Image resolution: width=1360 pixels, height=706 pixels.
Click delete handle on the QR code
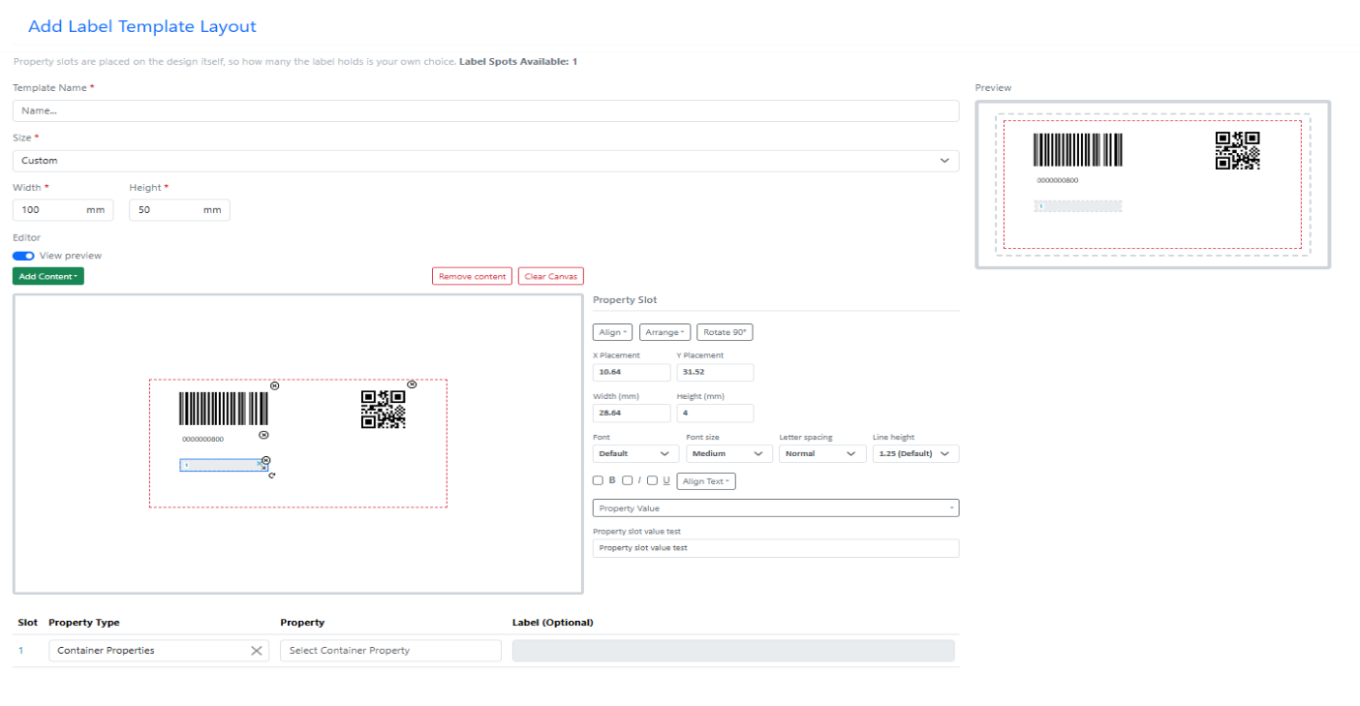(x=411, y=384)
